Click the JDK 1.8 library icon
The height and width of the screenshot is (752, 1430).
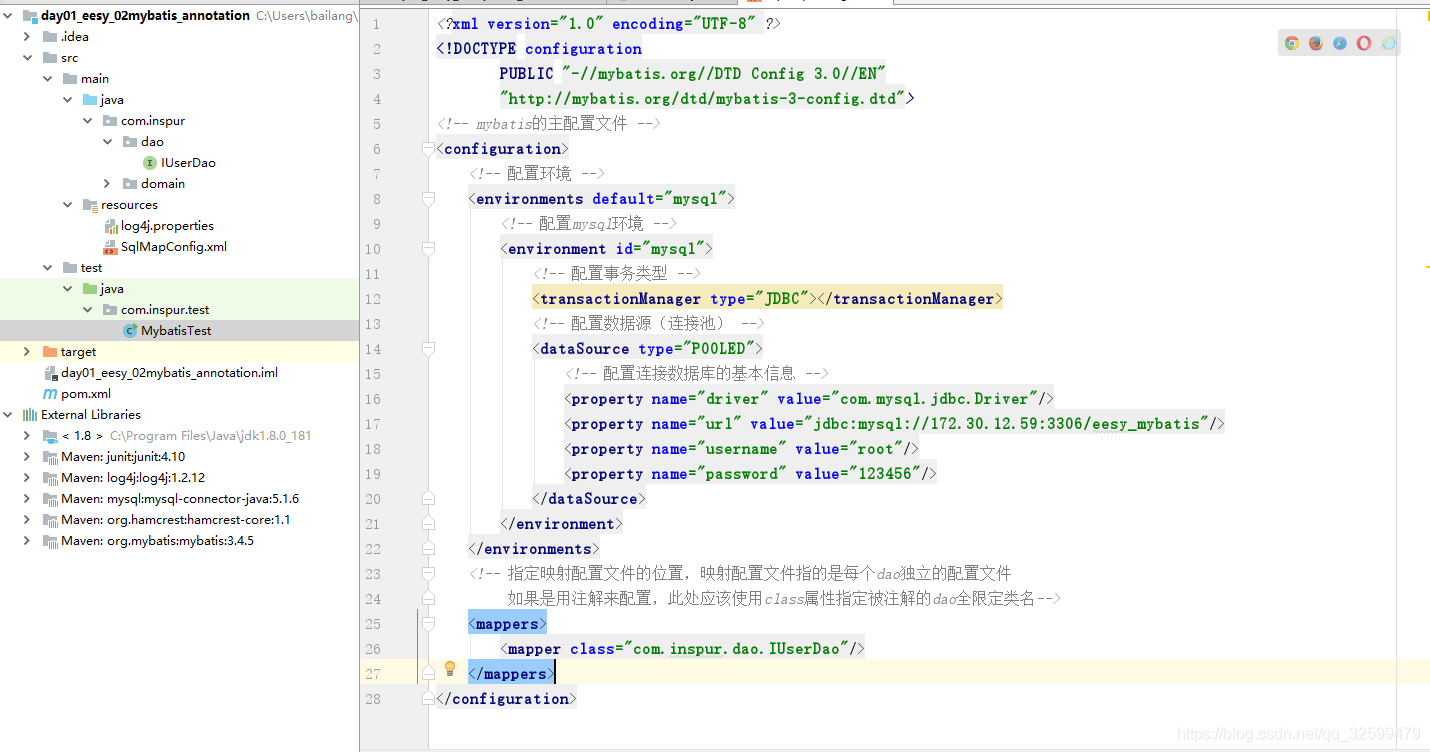[x=51, y=436]
